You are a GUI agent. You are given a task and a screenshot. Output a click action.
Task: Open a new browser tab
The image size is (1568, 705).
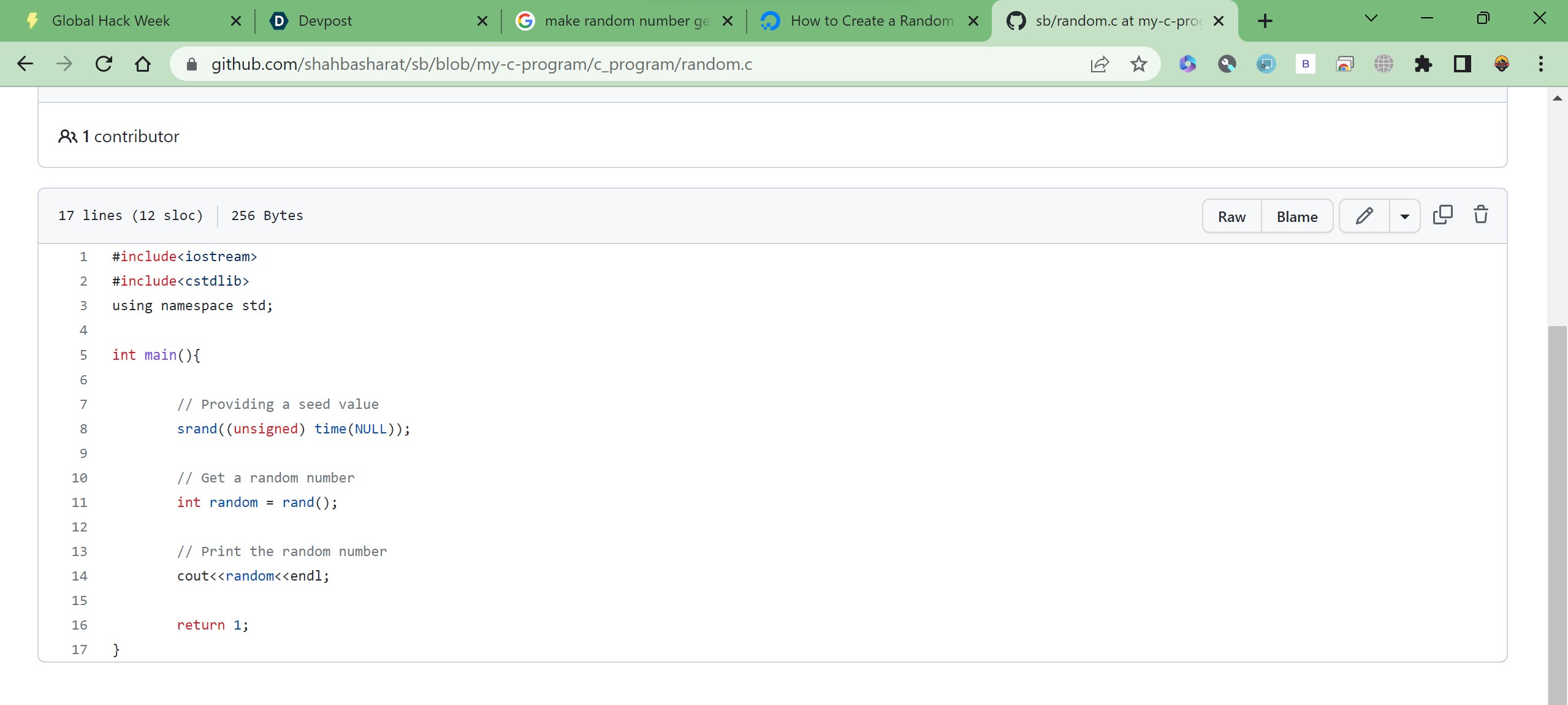pyautogui.click(x=1265, y=21)
